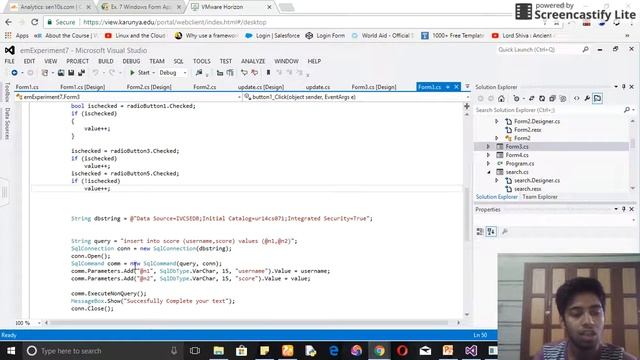Click the Opera browser taskbar icon
640x360 pixels.
[402, 351]
